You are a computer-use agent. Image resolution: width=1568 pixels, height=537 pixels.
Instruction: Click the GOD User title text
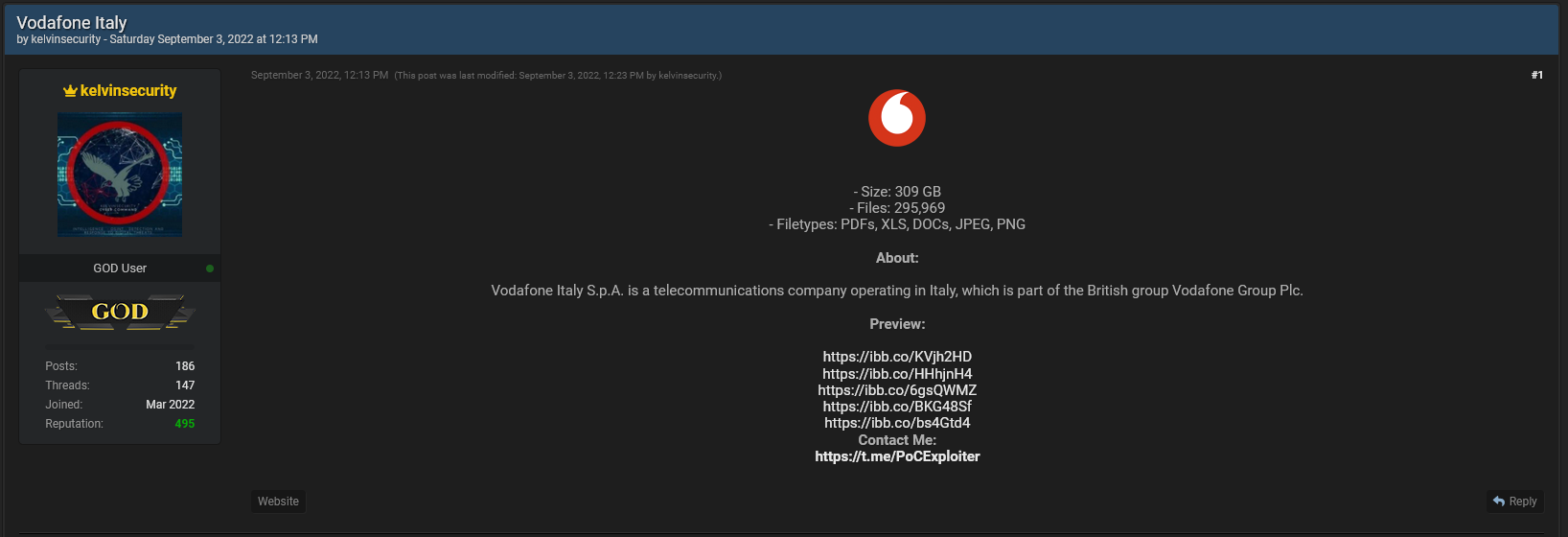pyautogui.click(x=120, y=268)
